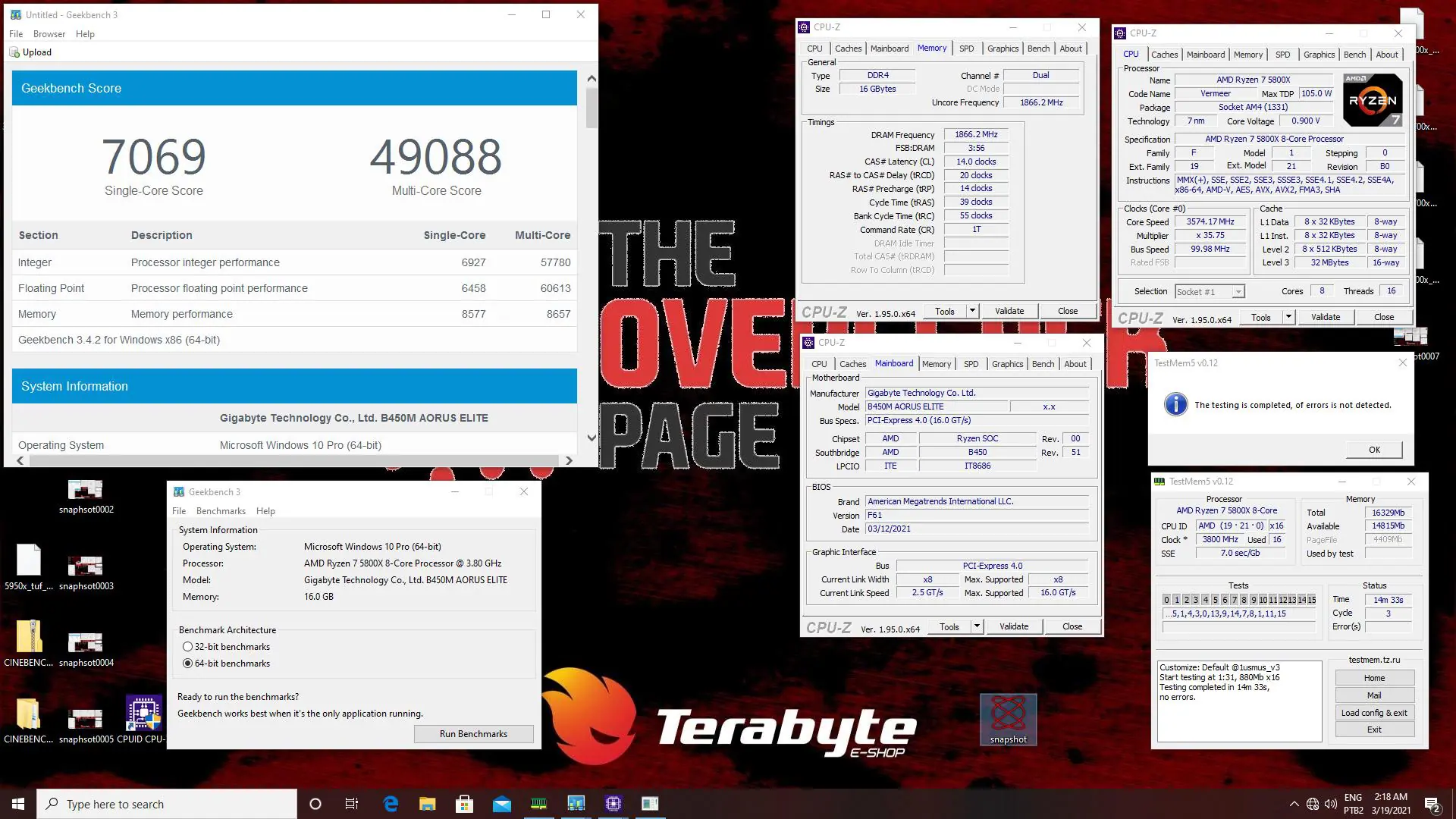The image size is (1456, 819).
Task: Expand Tools dropdown arrow in CPU tab window
Action: coord(1288,317)
